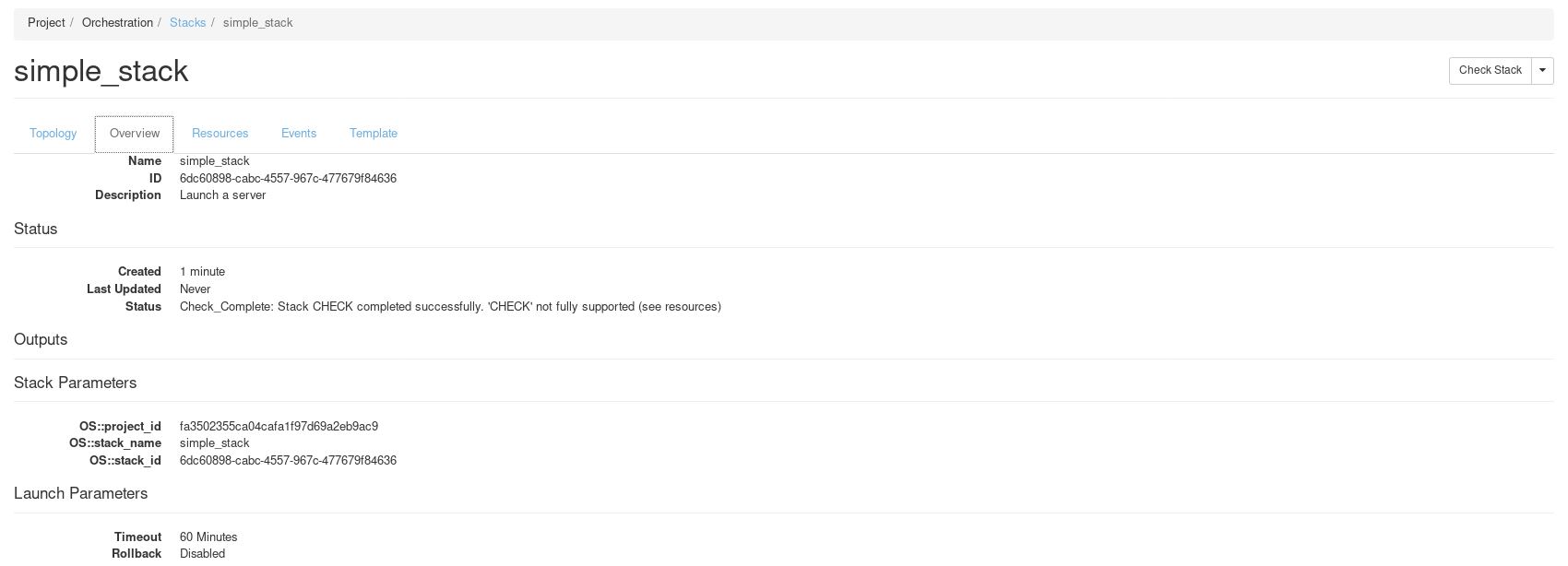Click the large simple_stack page title

pyautogui.click(x=101, y=71)
